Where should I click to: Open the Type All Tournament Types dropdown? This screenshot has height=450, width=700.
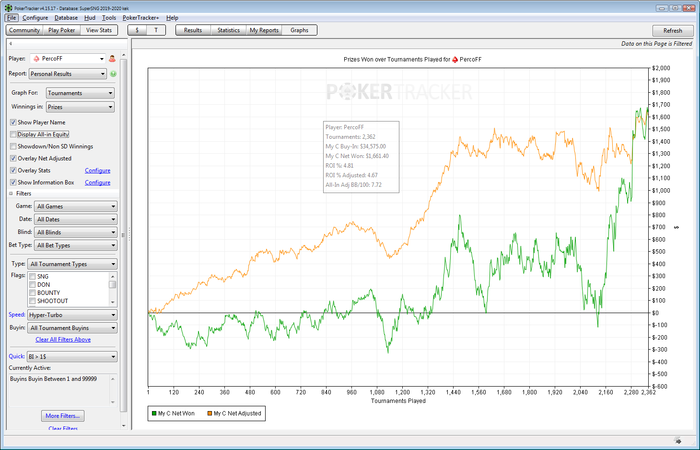click(72, 264)
